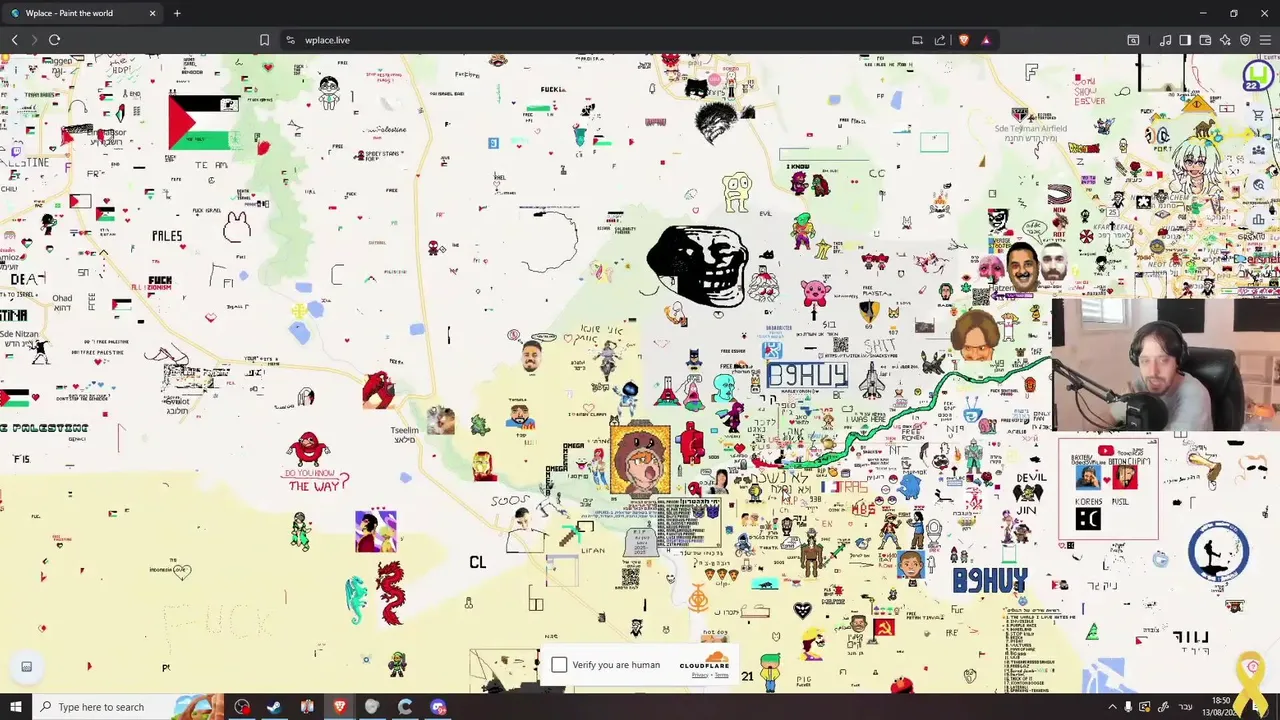Image resolution: width=1280 pixels, height=720 pixels.
Task: Open Steam from the taskbar
Action: [x=274, y=707]
